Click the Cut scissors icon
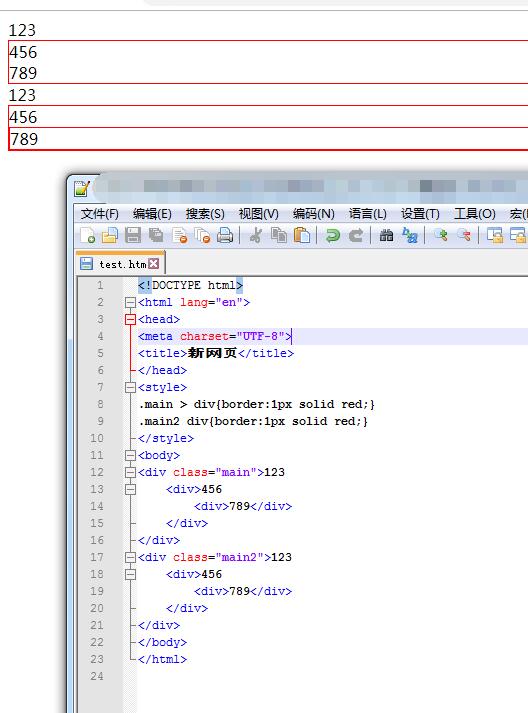Image resolution: width=528 pixels, height=713 pixels. [256, 236]
